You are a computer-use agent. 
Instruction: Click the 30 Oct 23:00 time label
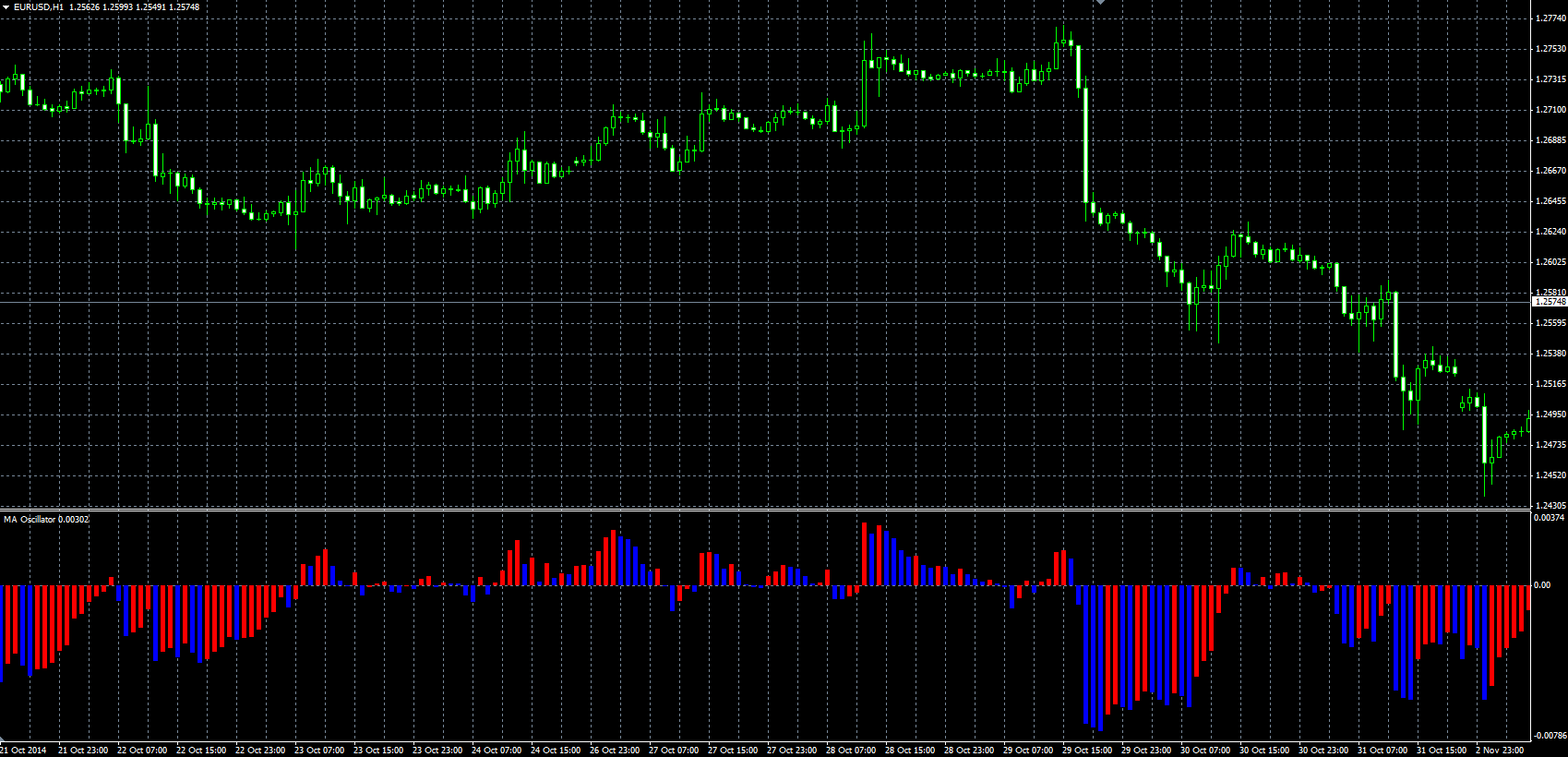click(1323, 751)
